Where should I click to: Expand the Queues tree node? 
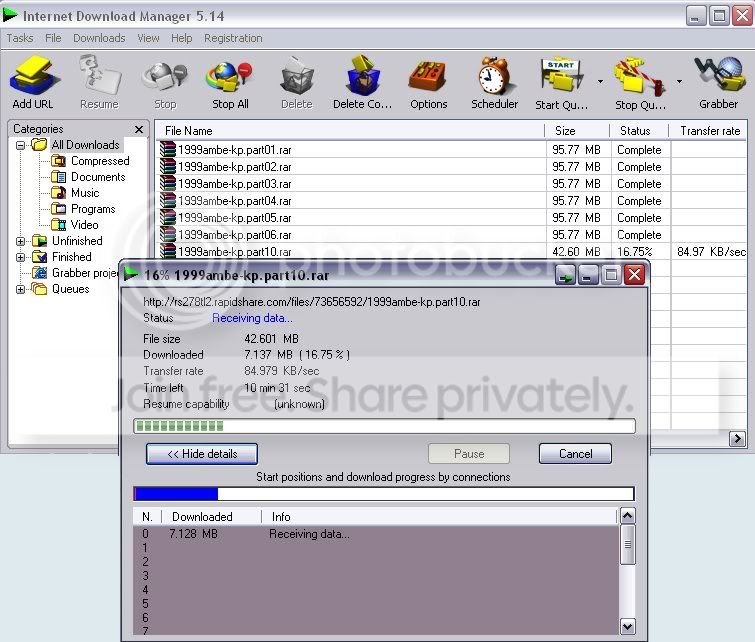tap(20, 289)
